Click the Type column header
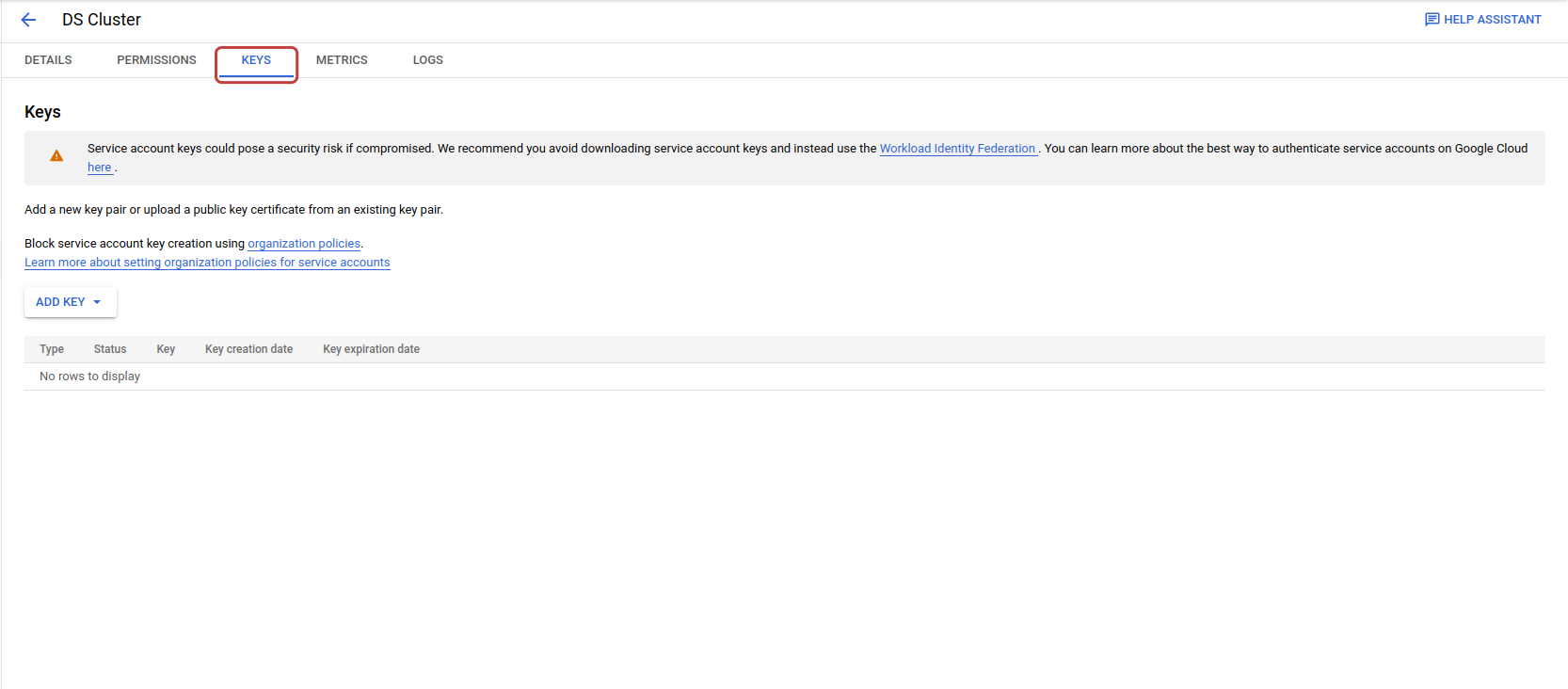This screenshot has height=689, width=1568. (x=52, y=349)
